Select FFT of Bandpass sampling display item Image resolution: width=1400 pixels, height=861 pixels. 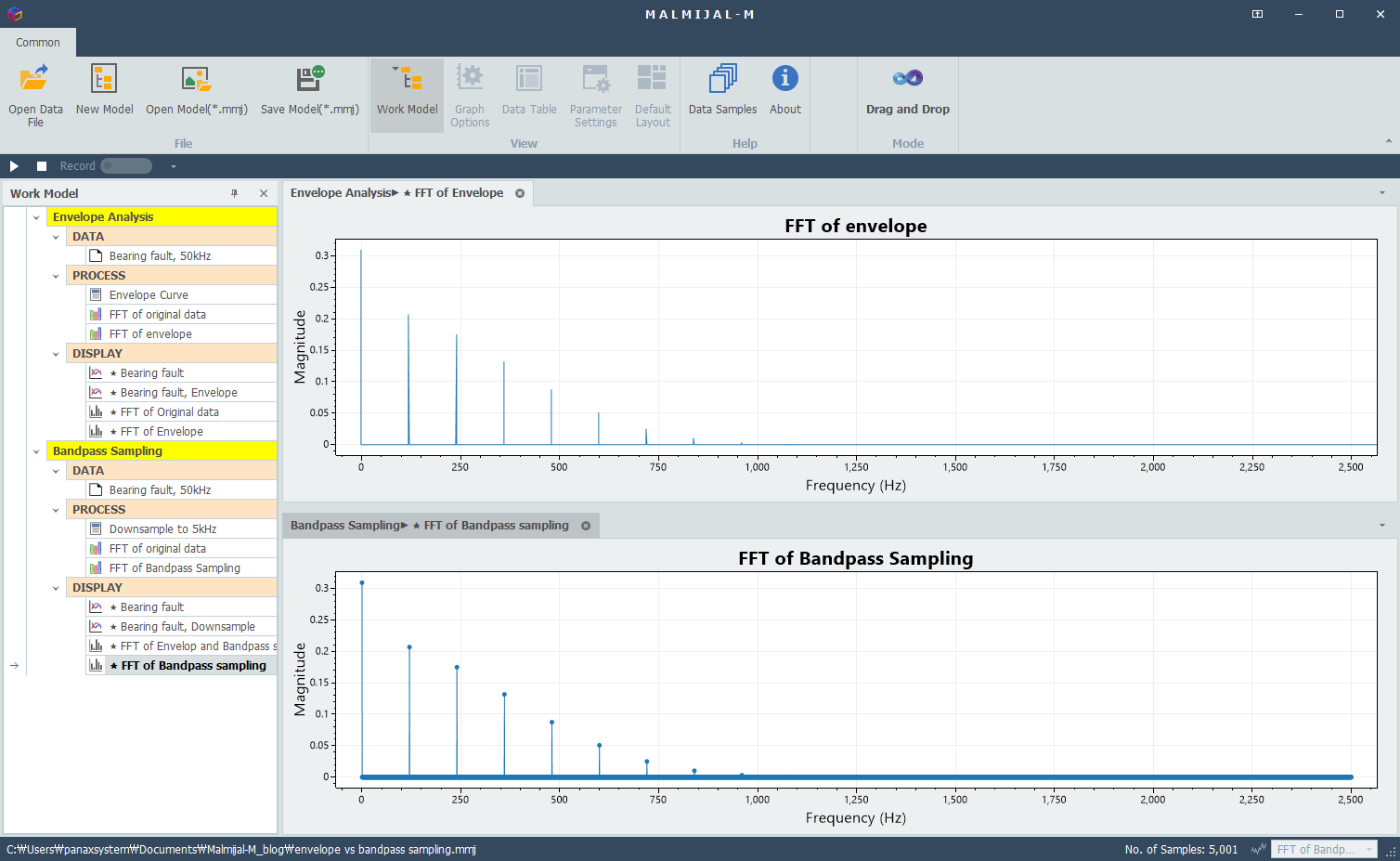tap(182, 666)
